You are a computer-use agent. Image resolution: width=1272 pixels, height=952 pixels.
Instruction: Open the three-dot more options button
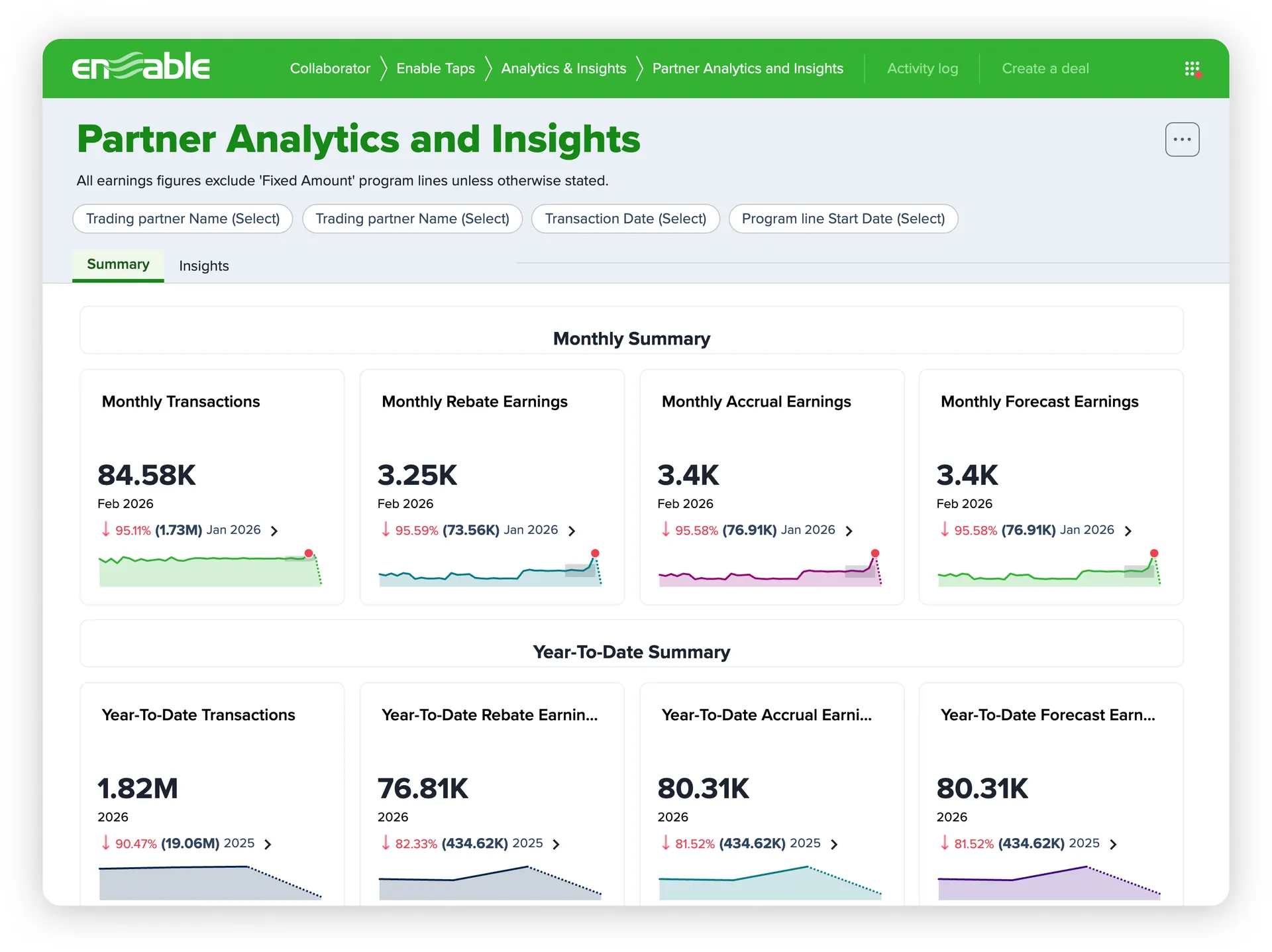pyautogui.click(x=1182, y=139)
